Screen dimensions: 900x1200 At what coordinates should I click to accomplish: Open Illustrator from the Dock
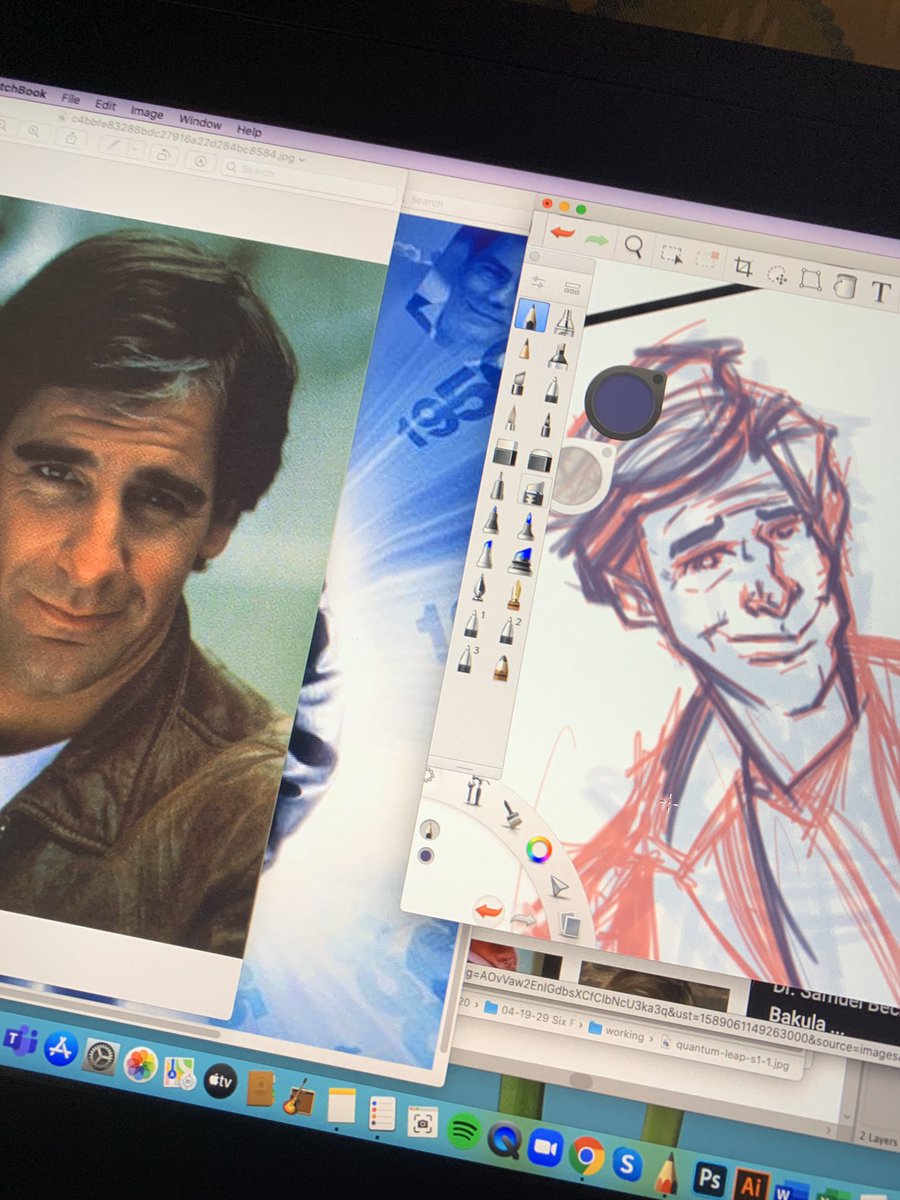tap(753, 1186)
